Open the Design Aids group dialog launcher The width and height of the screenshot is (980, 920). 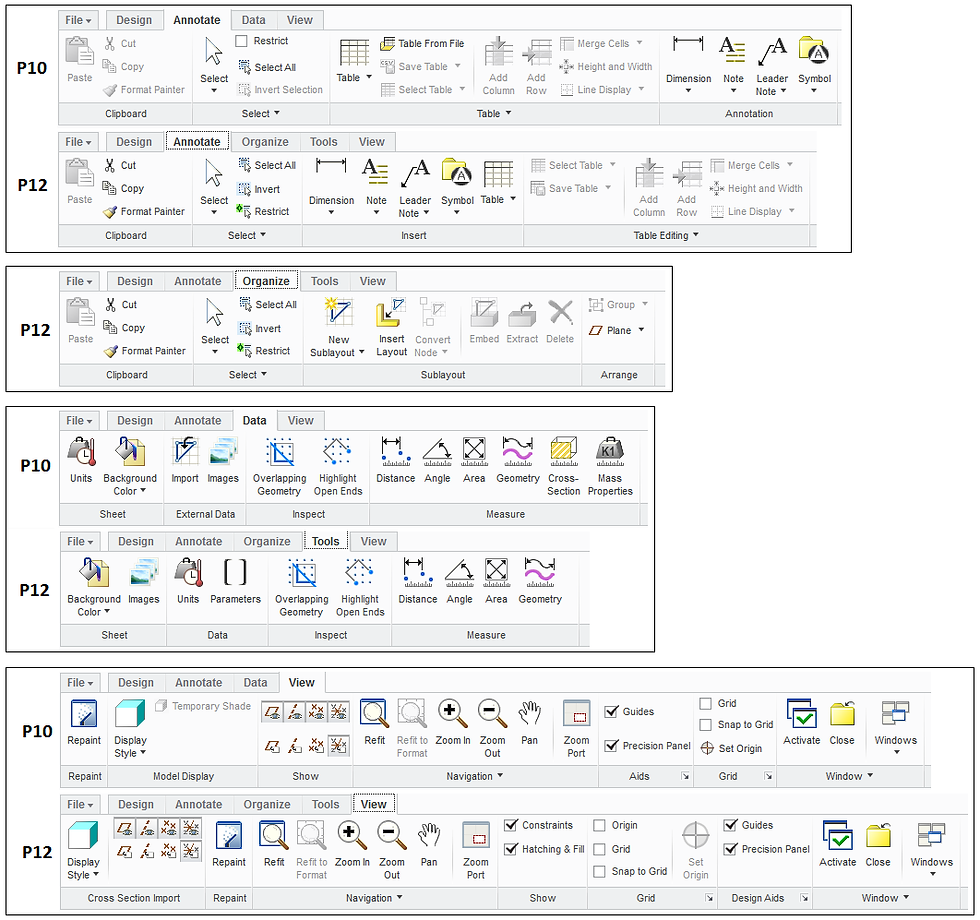(804, 898)
